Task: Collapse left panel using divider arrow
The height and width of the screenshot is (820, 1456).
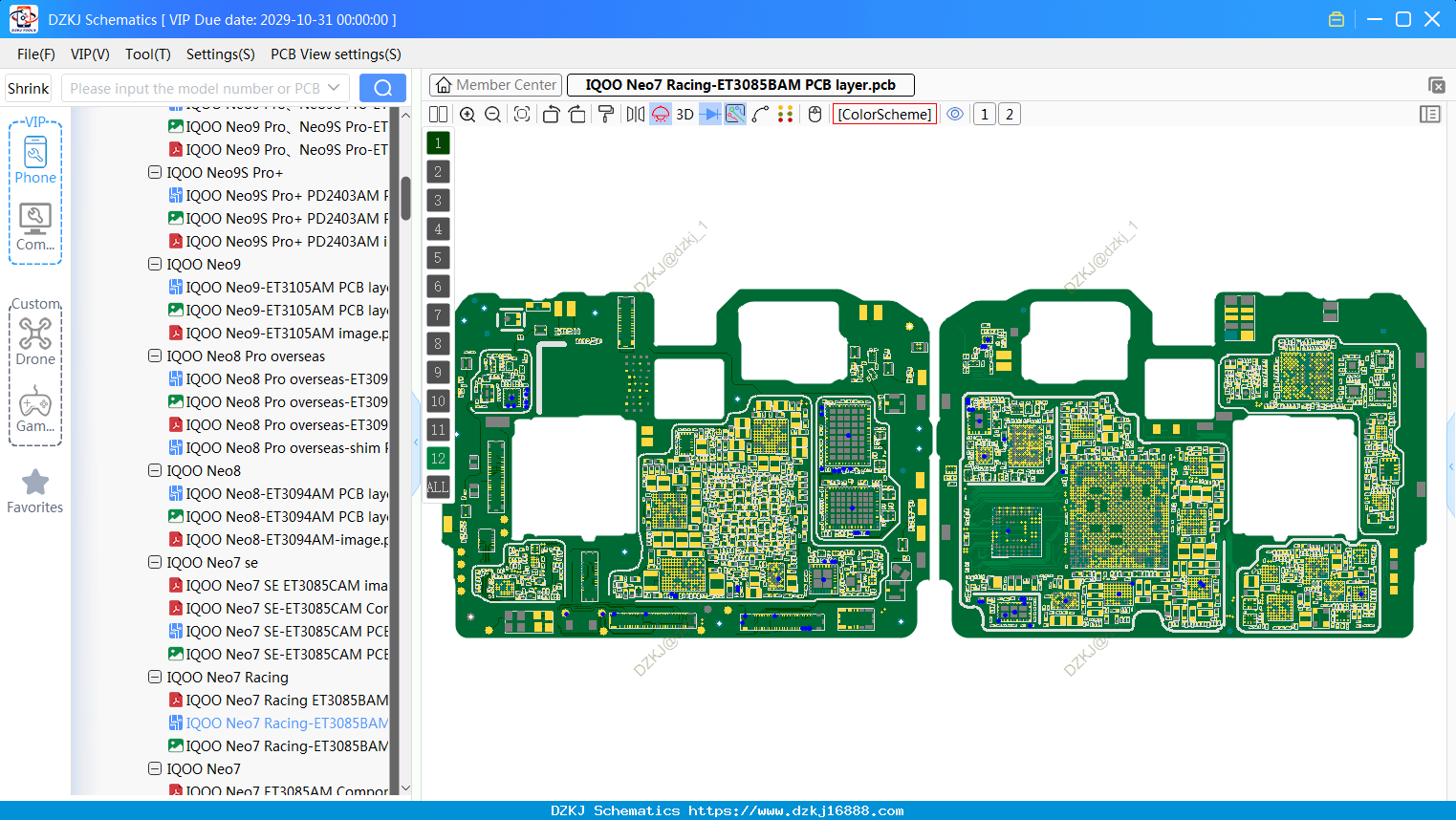Action: point(416,442)
